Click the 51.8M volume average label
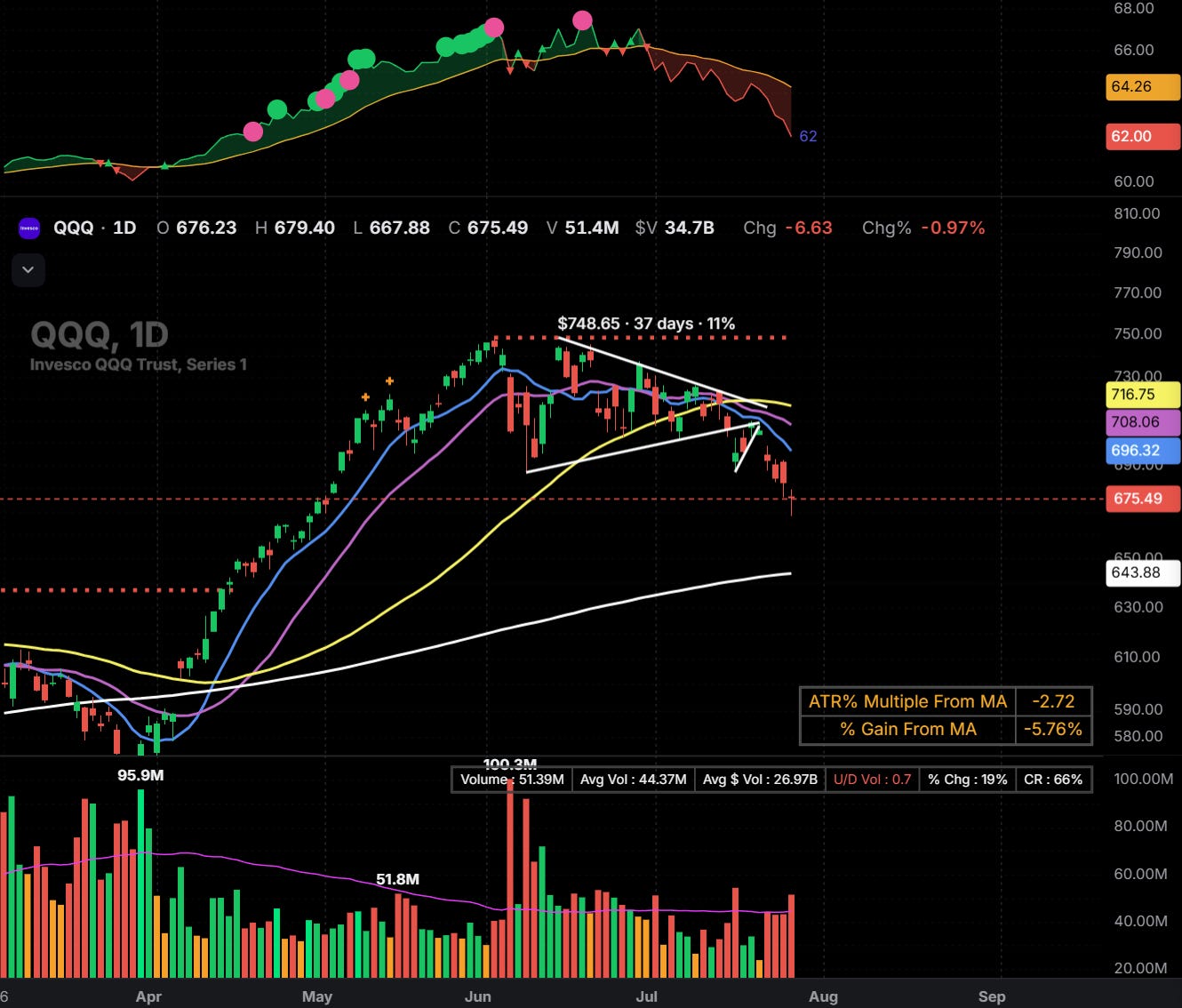 397,879
